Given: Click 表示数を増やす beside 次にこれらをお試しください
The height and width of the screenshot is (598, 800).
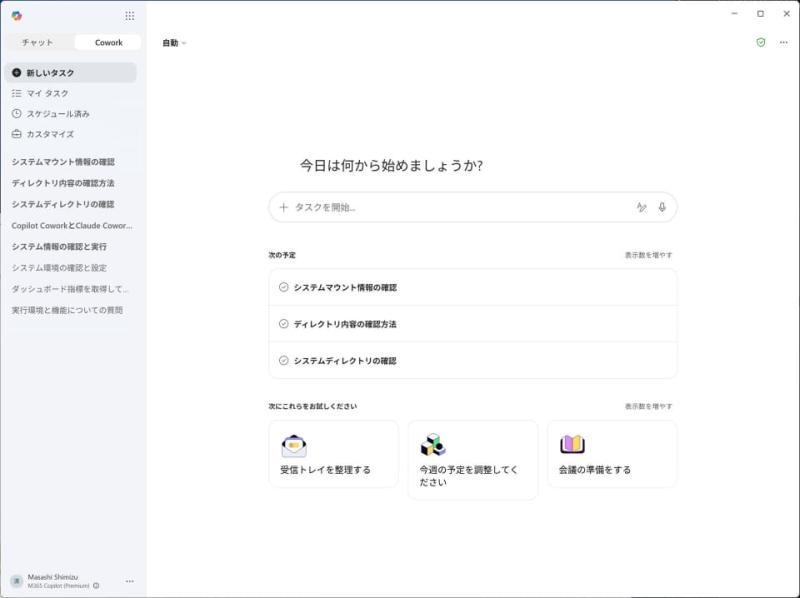Looking at the screenshot, I should (648, 407).
